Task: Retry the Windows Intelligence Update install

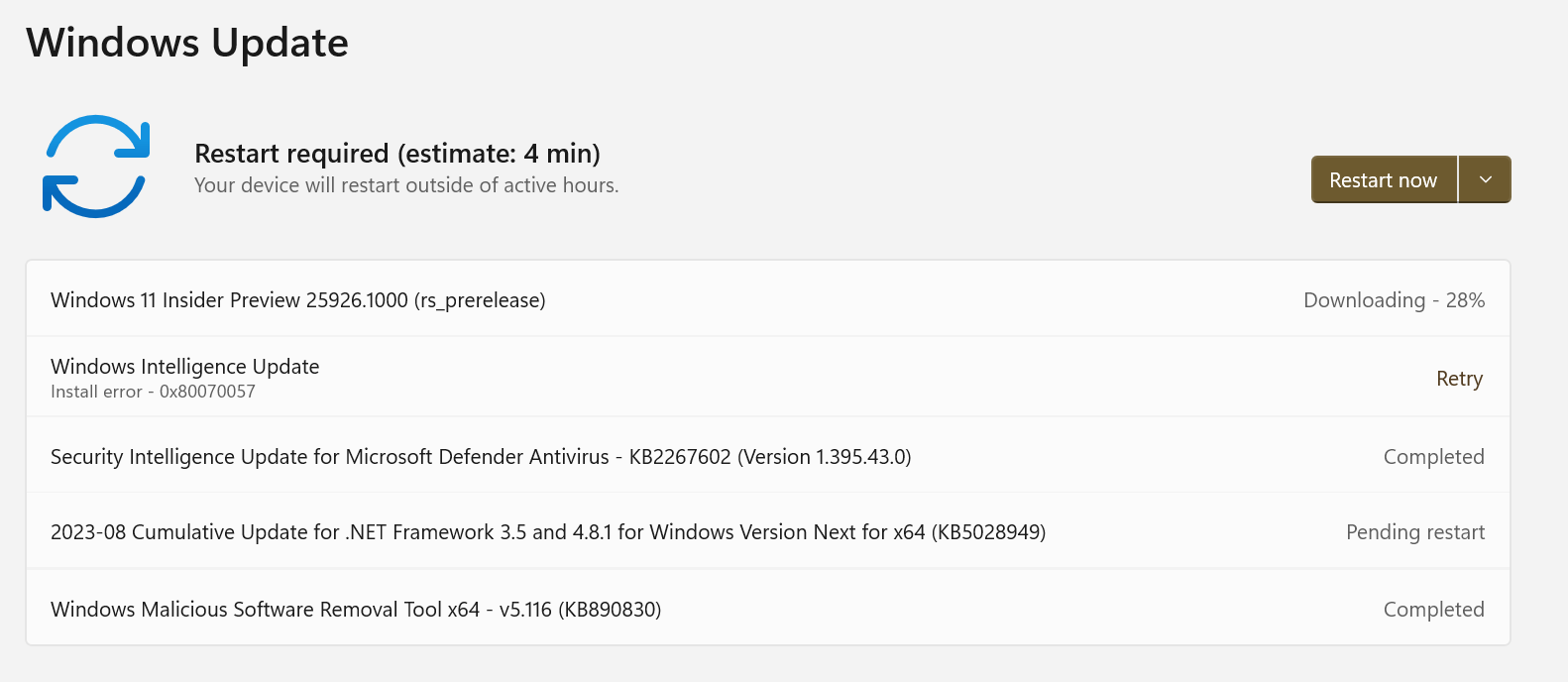Action: click(x=1459, y=379)
